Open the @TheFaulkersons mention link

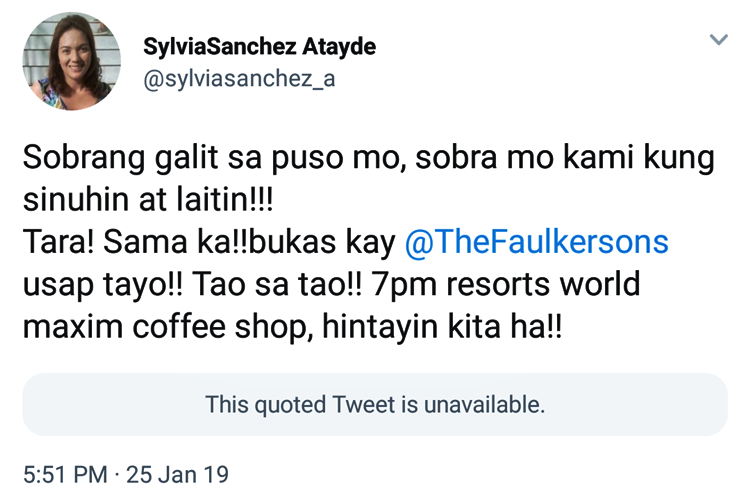coord(535,242)
